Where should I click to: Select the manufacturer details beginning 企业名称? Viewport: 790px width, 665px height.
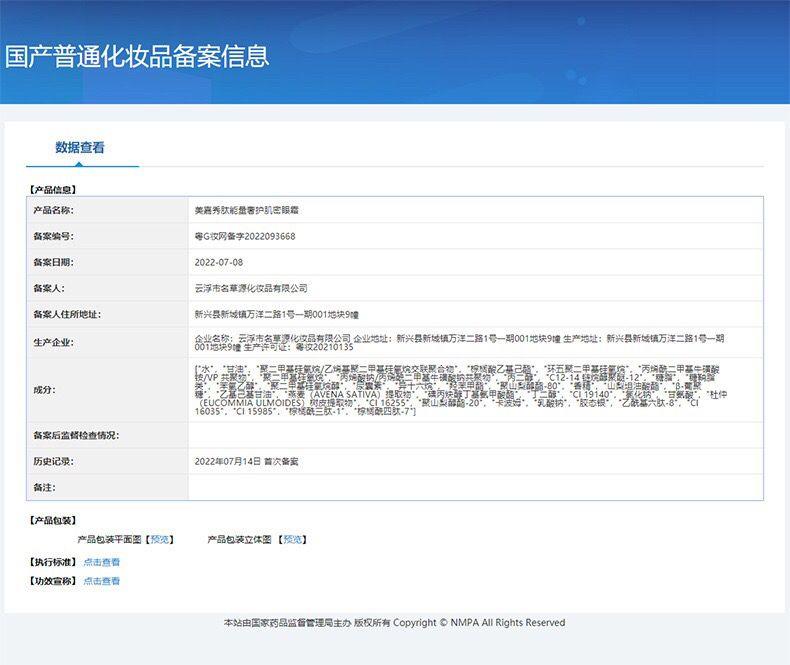point(459,343)
